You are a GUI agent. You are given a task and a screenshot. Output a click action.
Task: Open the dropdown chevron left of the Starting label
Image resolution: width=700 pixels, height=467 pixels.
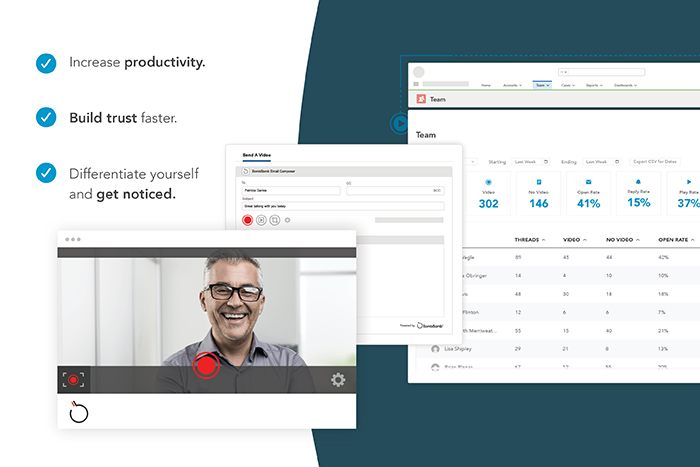pos(473,162)
